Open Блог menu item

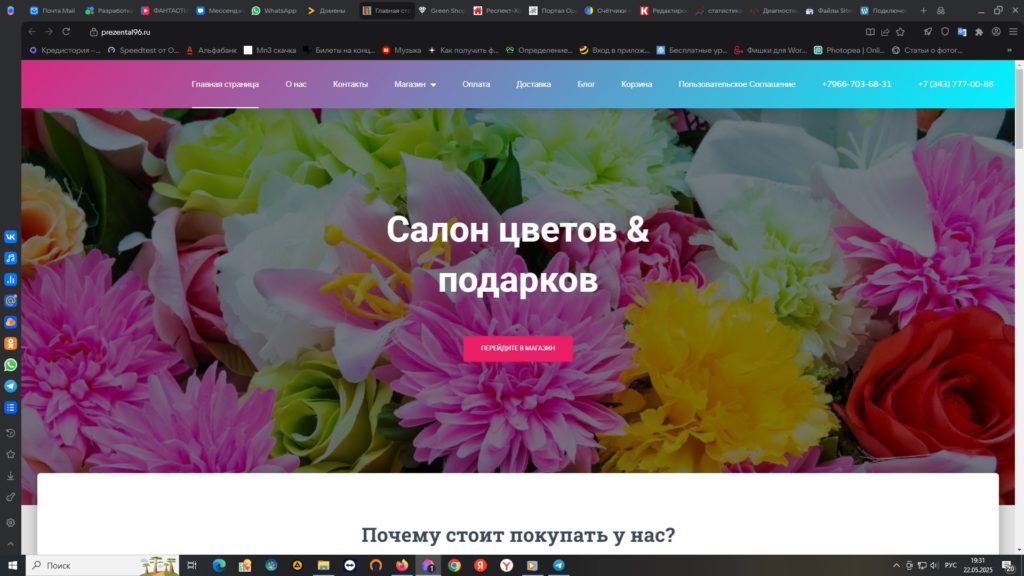coord(586,84)
